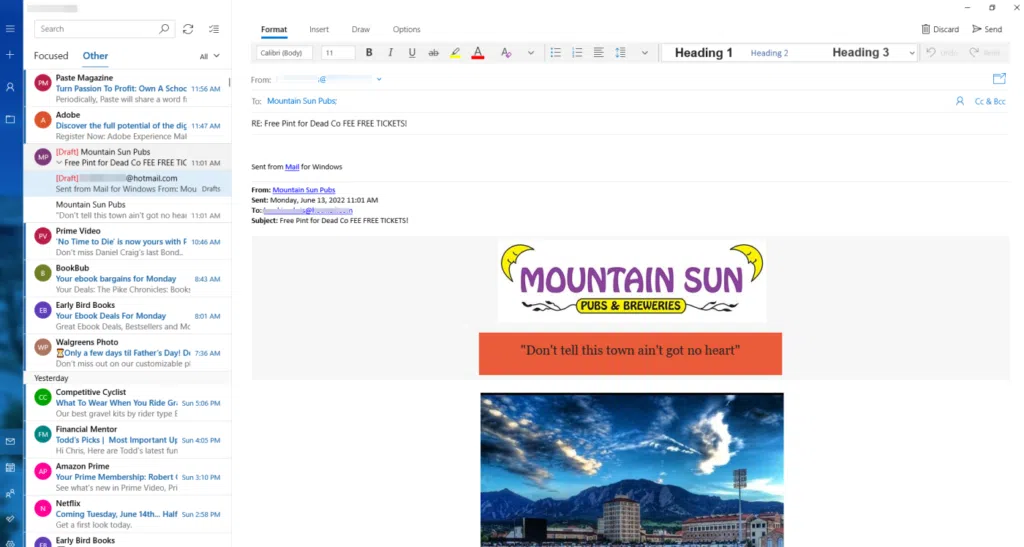Expand more paragraph options

coord(645,53)
